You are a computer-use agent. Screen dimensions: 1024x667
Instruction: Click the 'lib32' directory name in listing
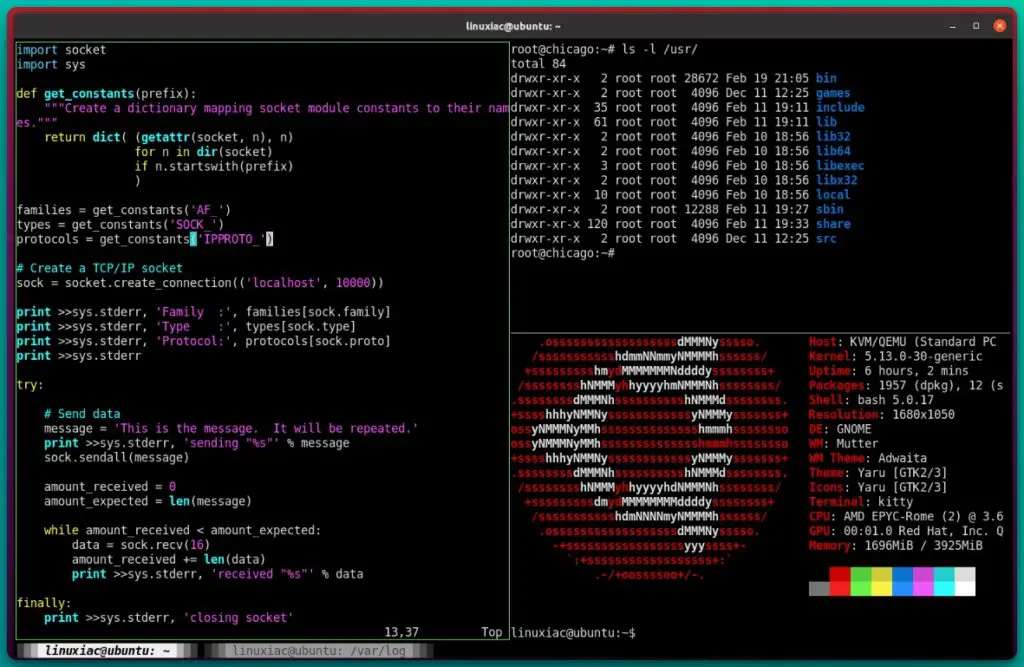(833, 137)
